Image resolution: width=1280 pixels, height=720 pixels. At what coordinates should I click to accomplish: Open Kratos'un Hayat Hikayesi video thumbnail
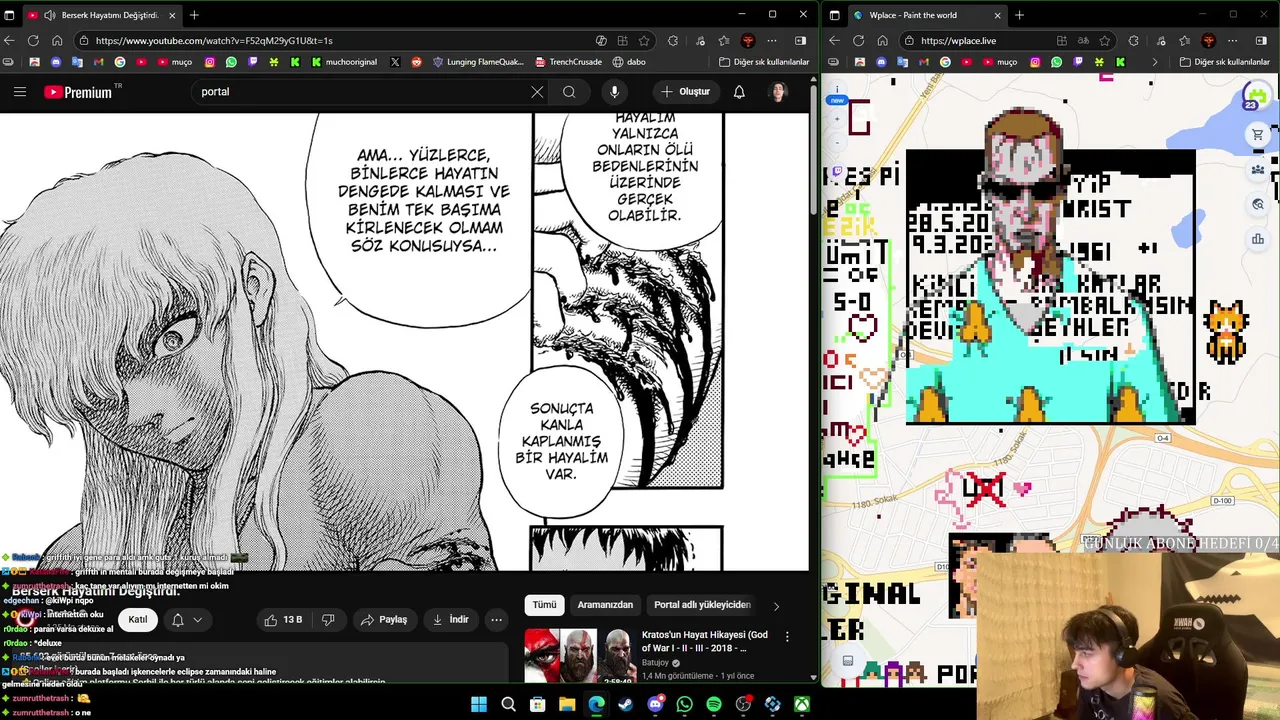click(579, 656)
